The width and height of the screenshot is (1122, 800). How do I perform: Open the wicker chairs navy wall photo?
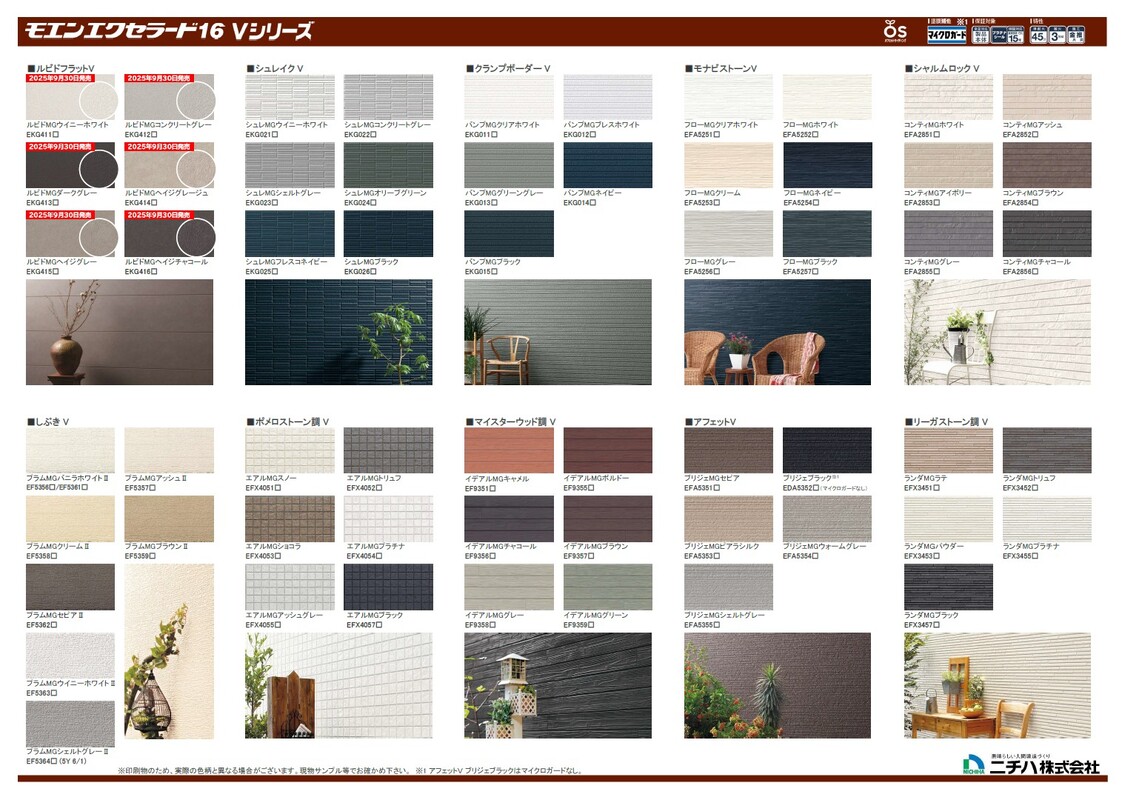click(x=777, y=332)
